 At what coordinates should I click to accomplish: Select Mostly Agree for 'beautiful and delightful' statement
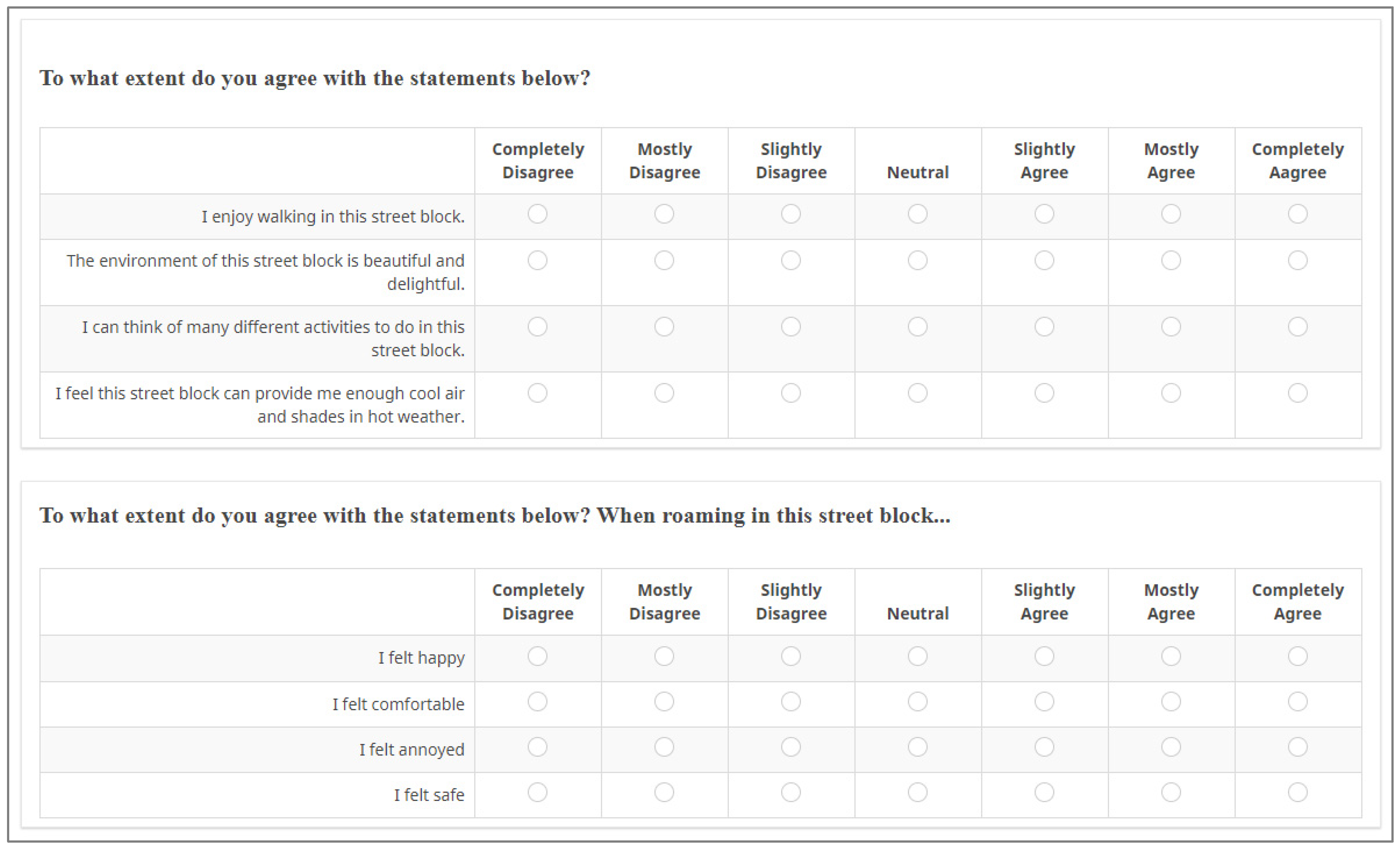pyautogui.click(x=1171, y=260)
